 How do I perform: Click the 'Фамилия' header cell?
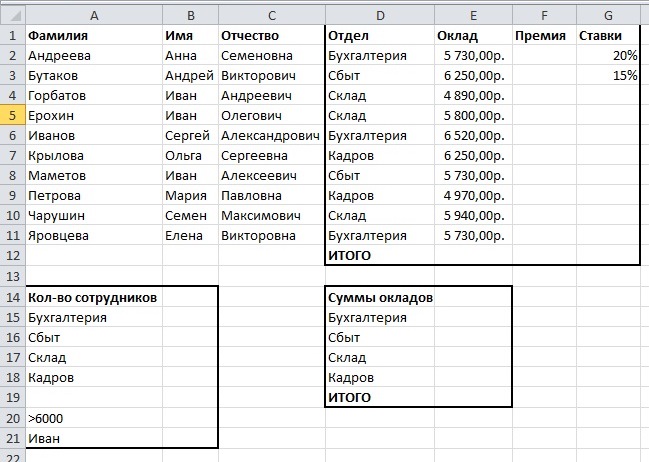pos(94,36)
